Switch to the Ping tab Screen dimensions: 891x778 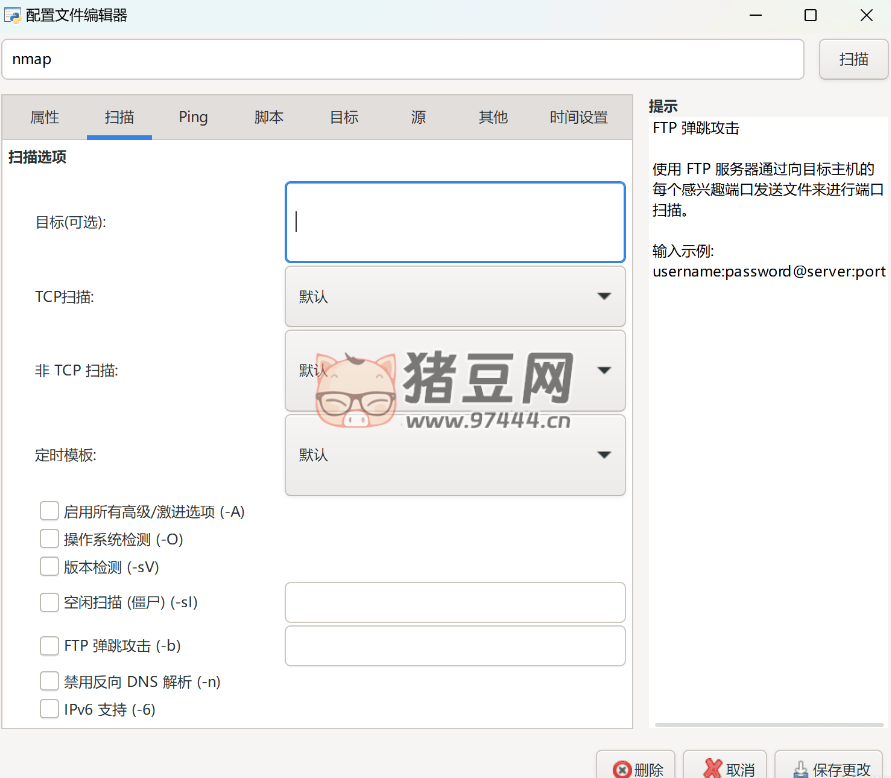tap(193, 117)
